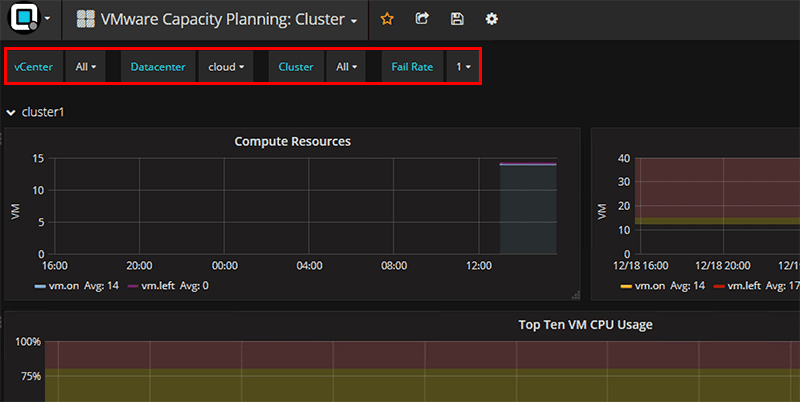Click the dashboard grid icon beside title

pos(86,19)
